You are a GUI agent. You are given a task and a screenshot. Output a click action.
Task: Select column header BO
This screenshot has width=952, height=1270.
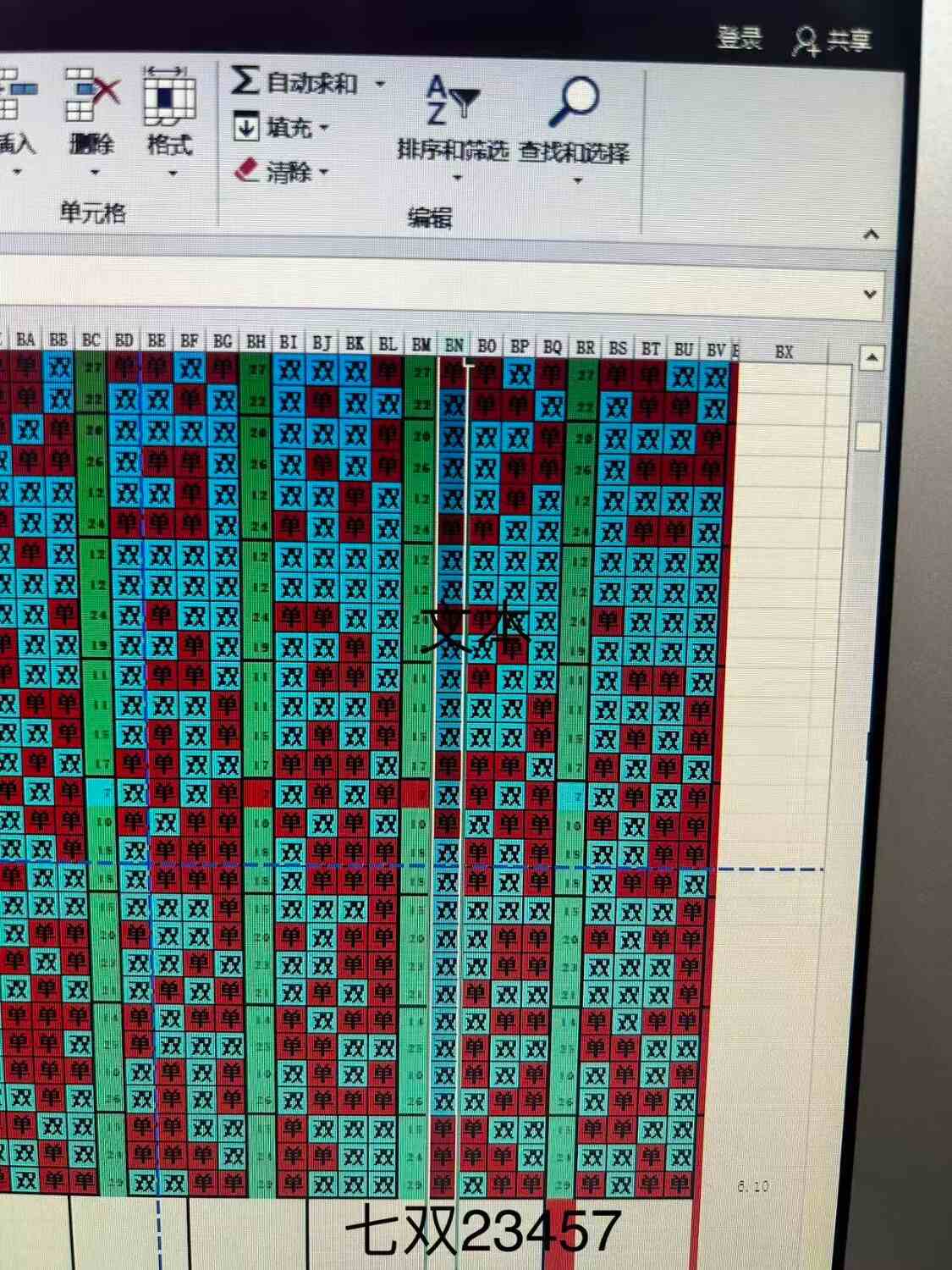[x=487, y=345]
